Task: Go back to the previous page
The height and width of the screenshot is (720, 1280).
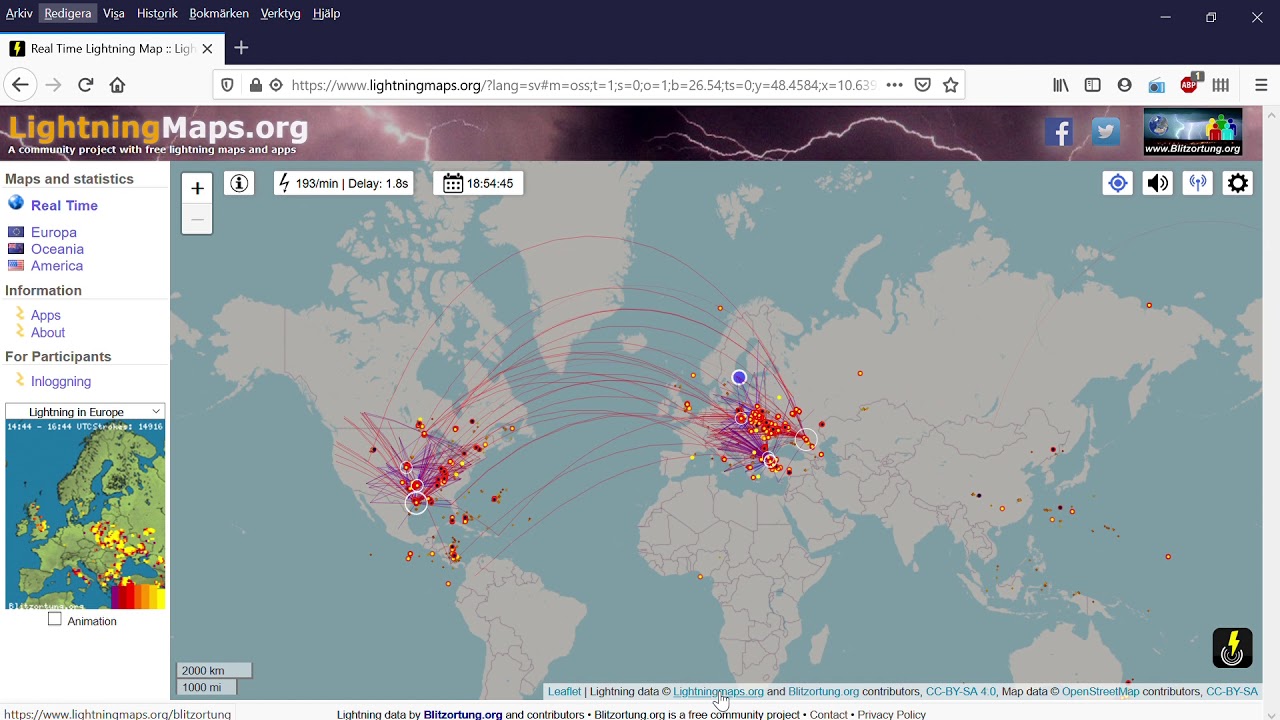Action: click(x=21, y=85)
